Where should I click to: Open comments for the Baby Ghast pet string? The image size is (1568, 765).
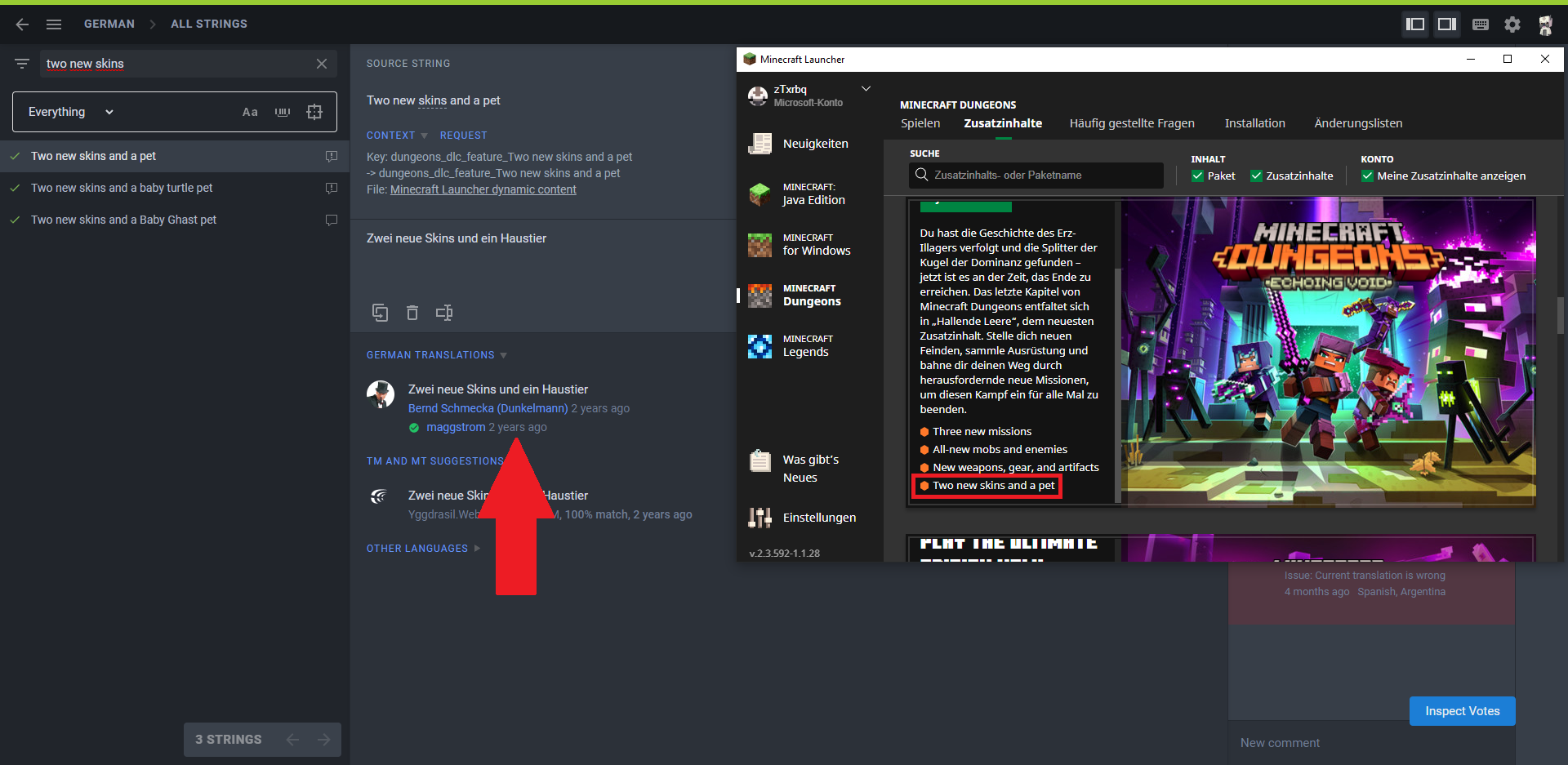(332, 220)
